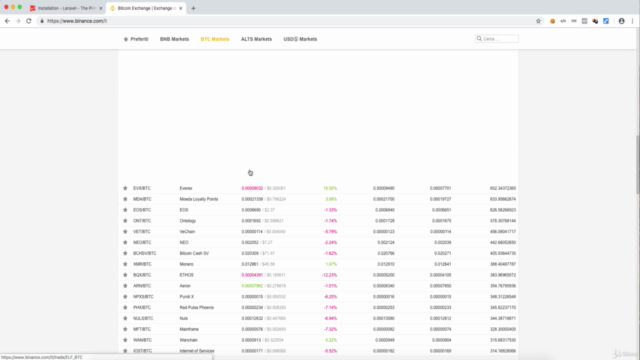Viewport: 640px width, 360px height.
Task: Select the BTC Markets tab
Action: (x=215, y=39)
